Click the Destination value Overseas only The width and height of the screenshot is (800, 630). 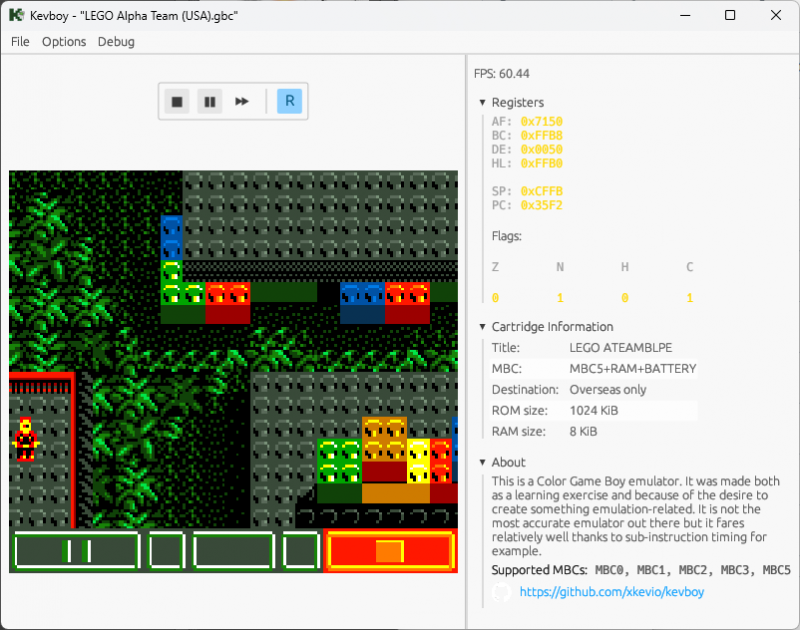click(608, 390)
